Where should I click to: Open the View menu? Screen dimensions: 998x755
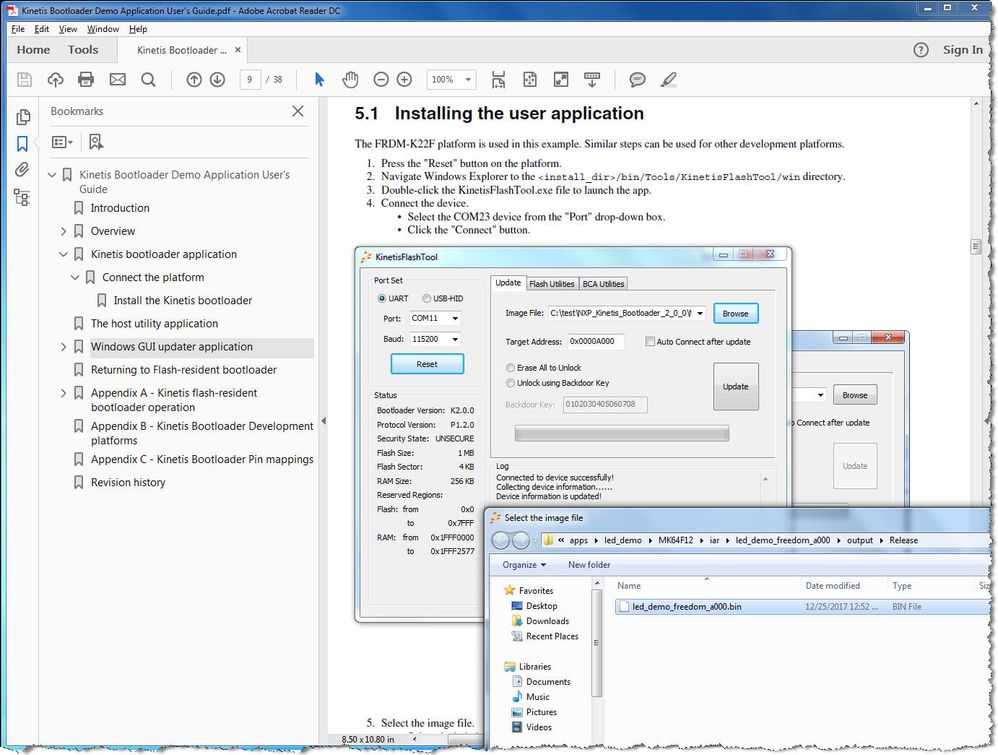(67, 29)
